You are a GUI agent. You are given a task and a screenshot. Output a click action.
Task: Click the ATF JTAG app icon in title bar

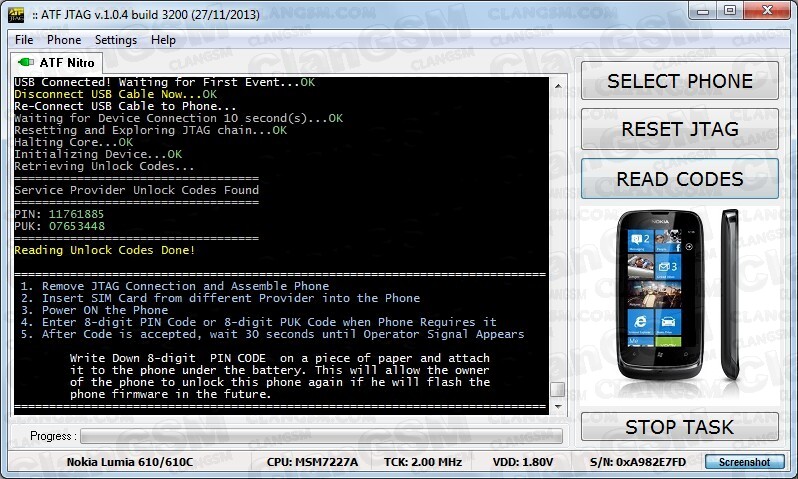(16, 14)
